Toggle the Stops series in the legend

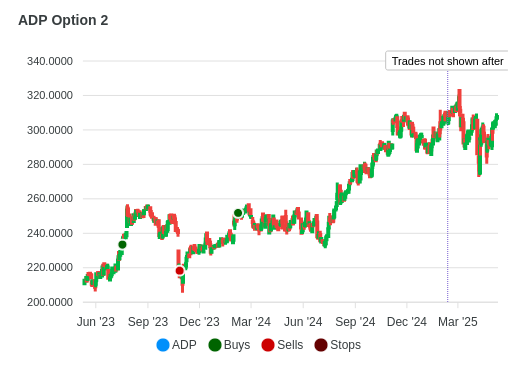(338, 345)
